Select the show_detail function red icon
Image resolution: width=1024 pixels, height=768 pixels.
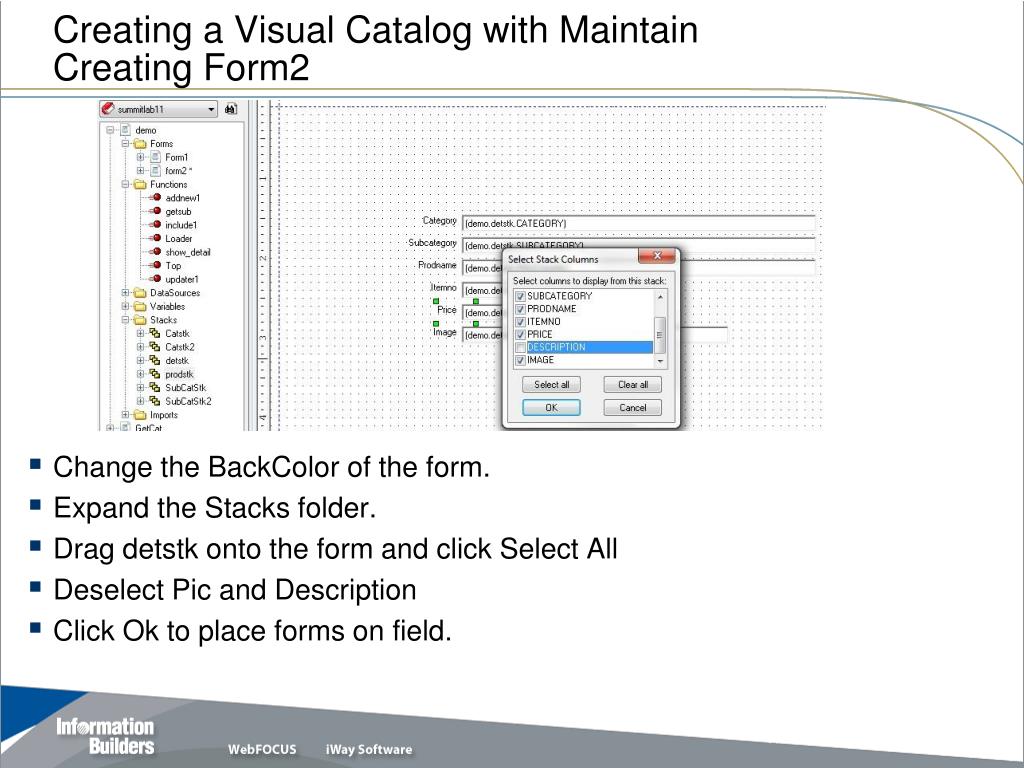(x=156, y=251)
